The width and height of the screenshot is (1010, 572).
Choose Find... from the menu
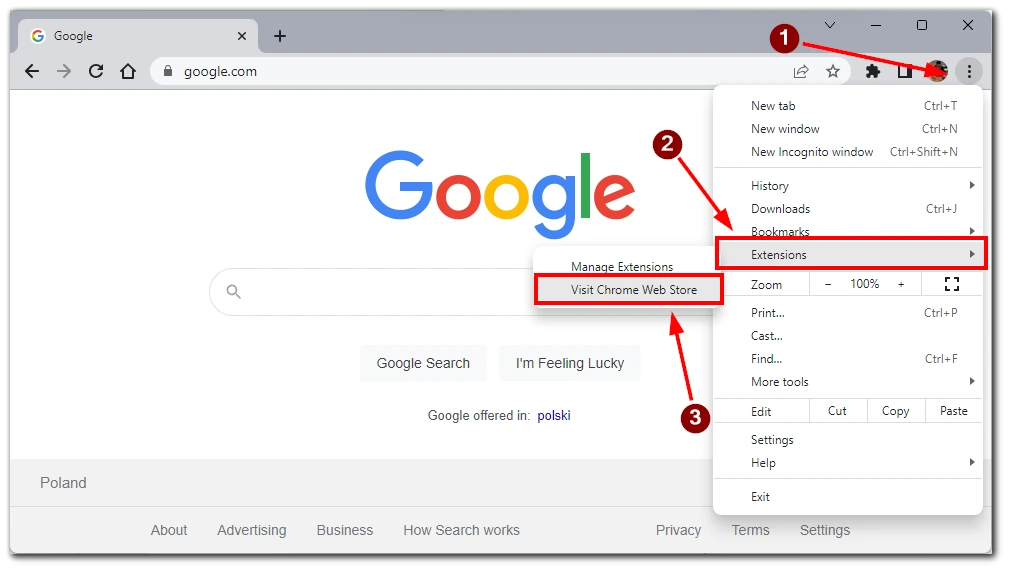coord(848,359)
